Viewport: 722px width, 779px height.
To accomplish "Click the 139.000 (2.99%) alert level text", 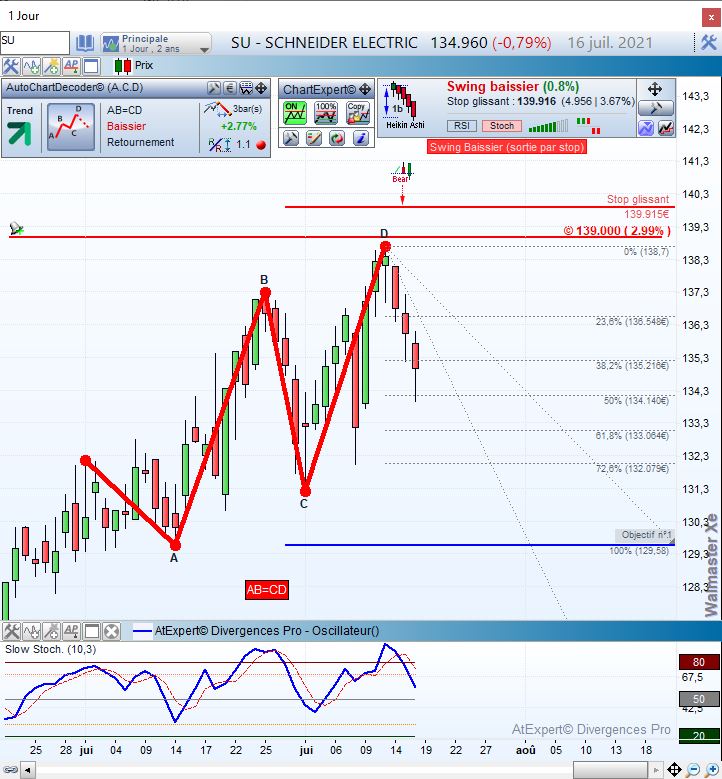I will point(617,231).
